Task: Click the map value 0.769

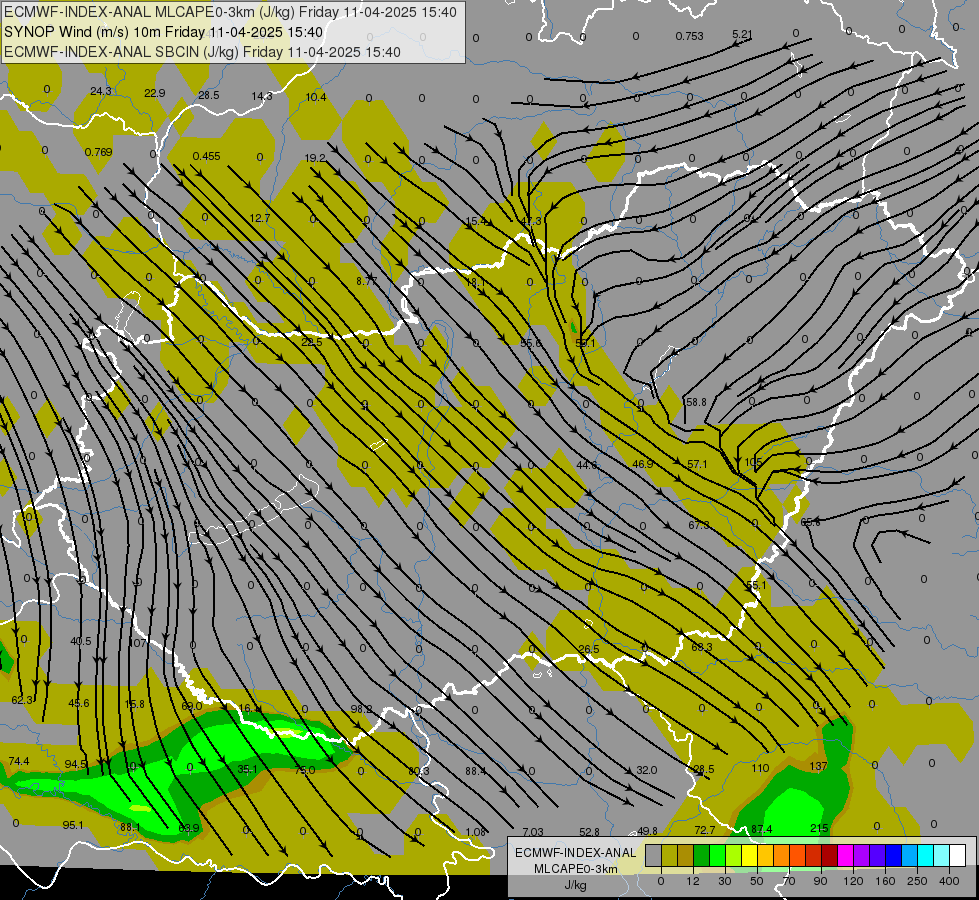Action: point(98,152)
